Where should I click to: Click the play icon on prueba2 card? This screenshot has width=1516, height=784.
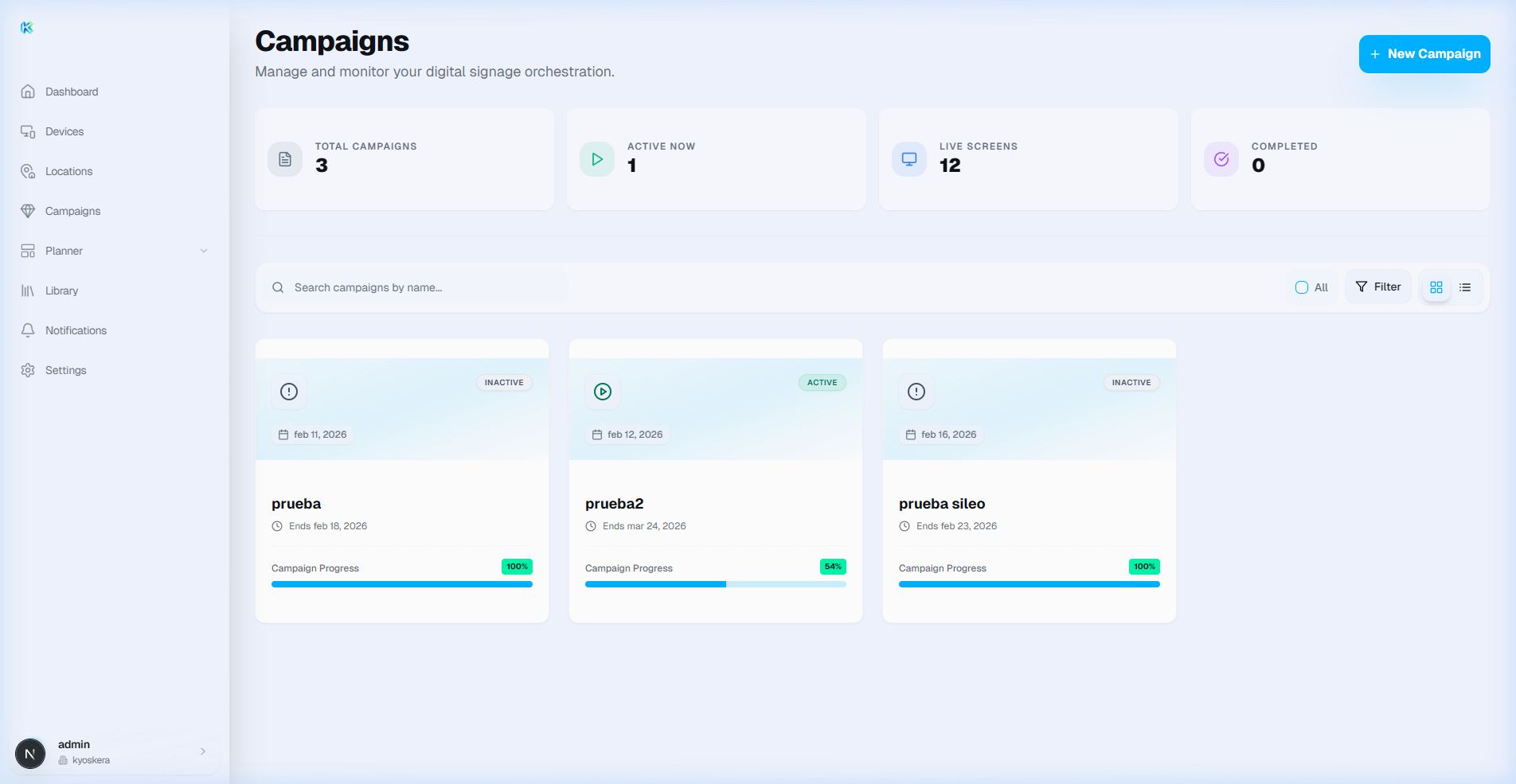[x=603, y=392]
